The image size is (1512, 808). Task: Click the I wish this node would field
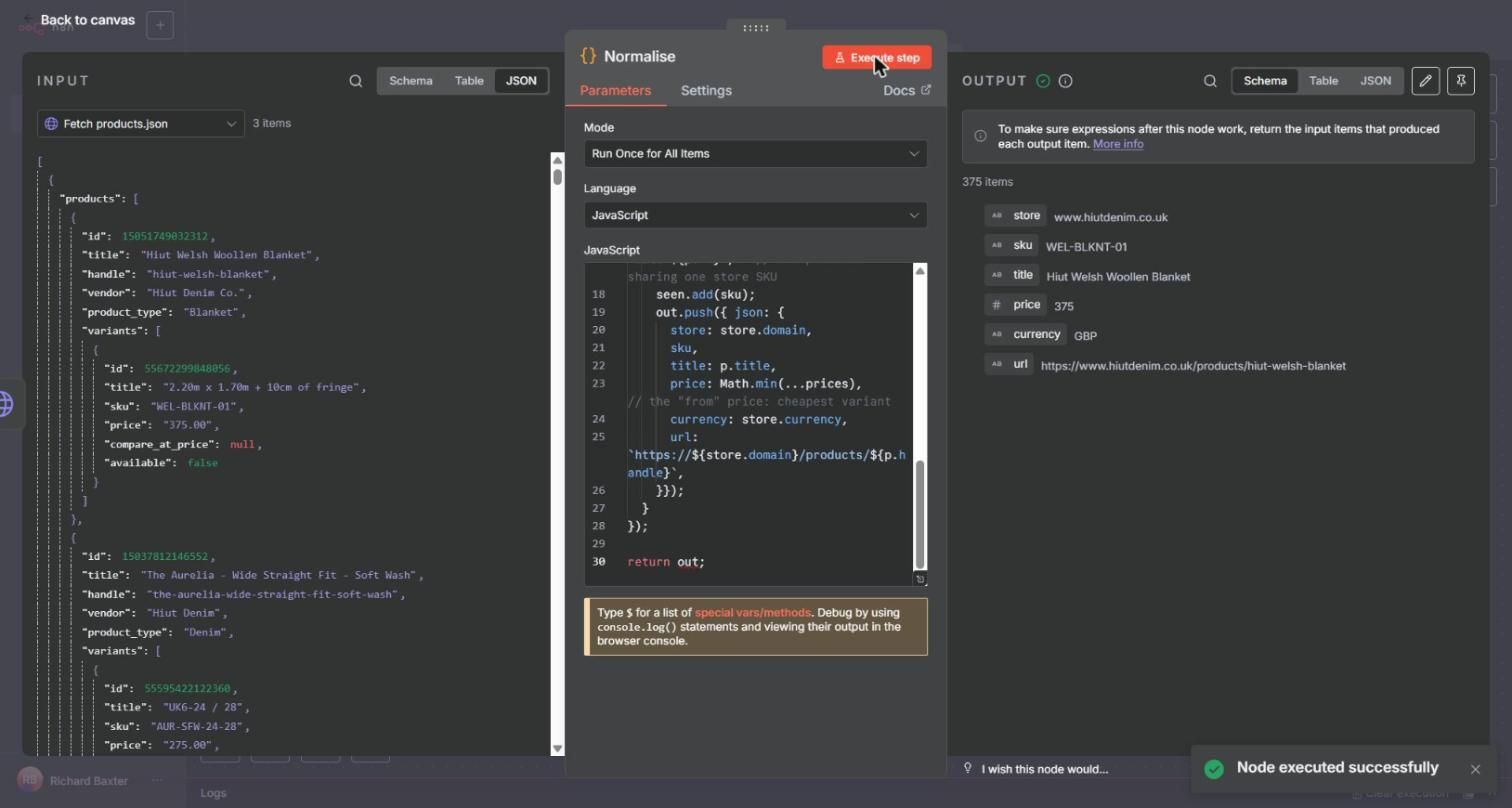pos(1045,769)
